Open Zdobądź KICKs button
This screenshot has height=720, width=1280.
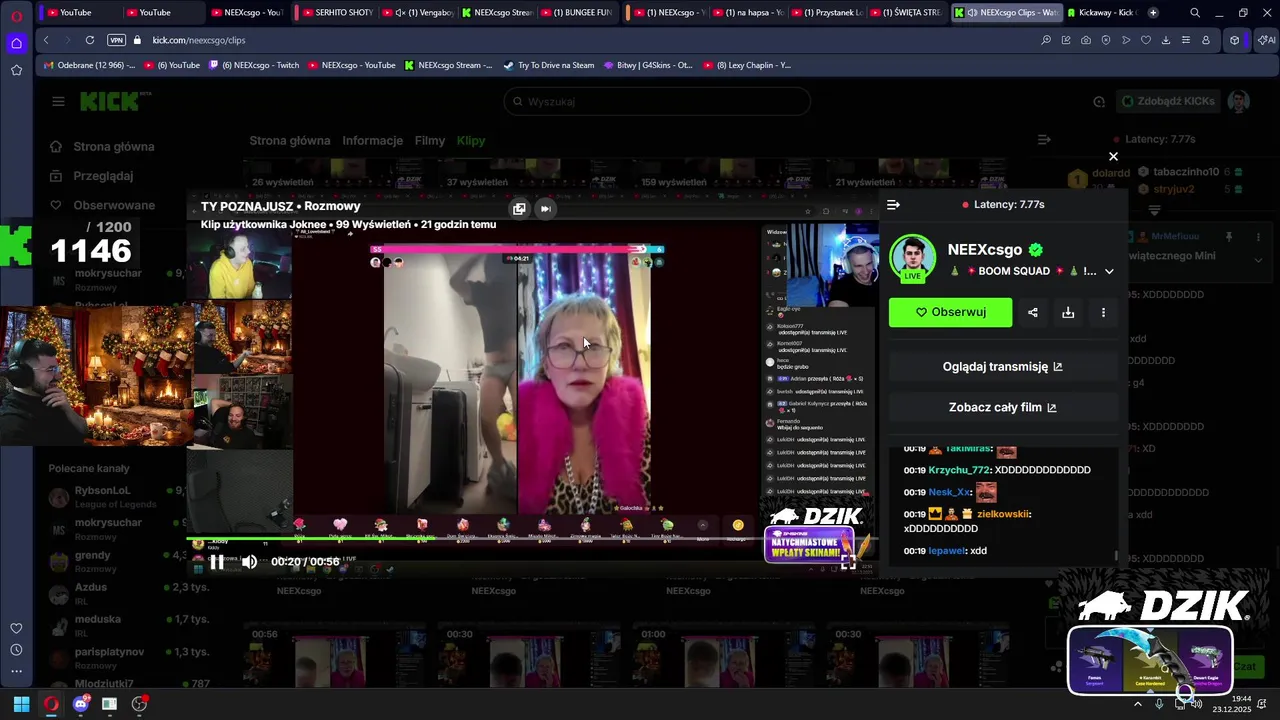1167,101
